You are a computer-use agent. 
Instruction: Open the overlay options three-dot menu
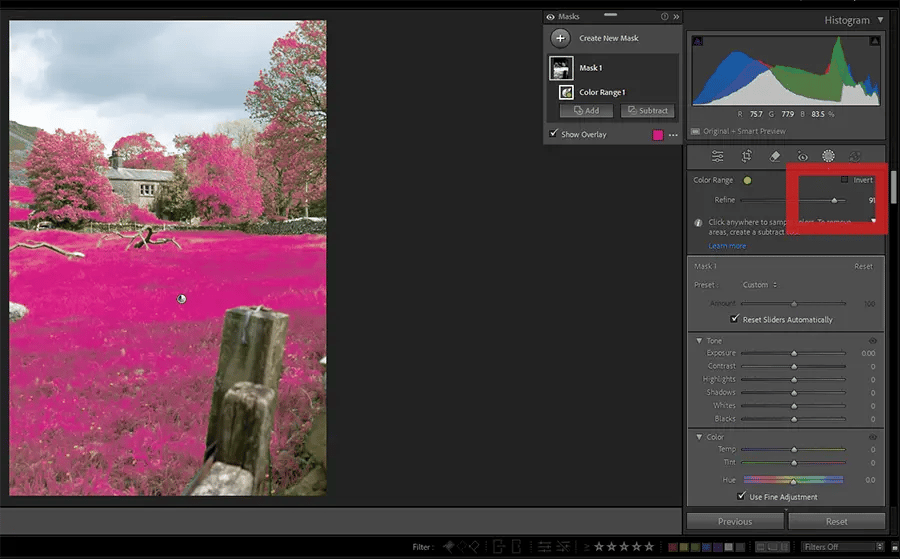[673, 135]
